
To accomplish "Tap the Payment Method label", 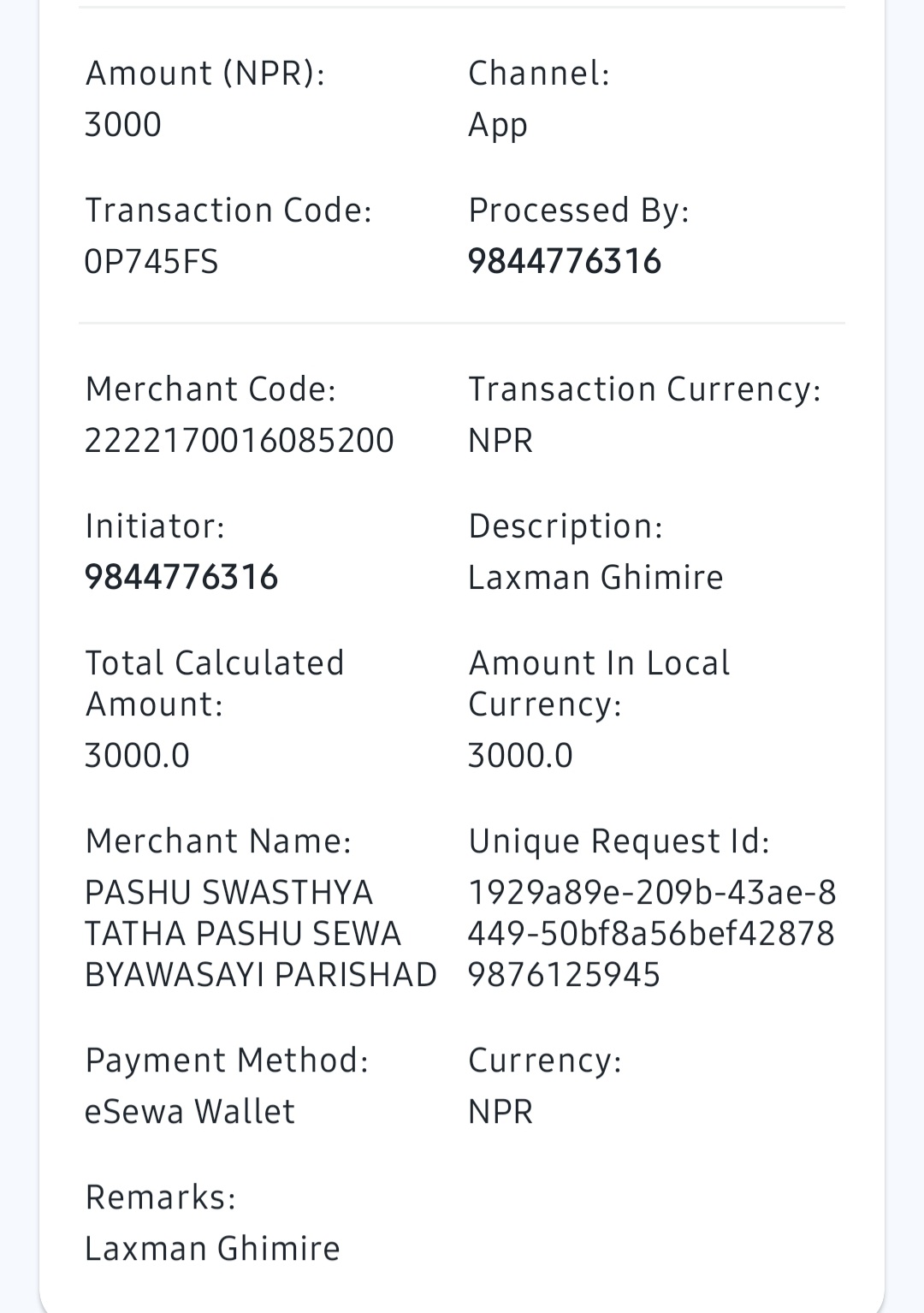I will click(227, 1060).
